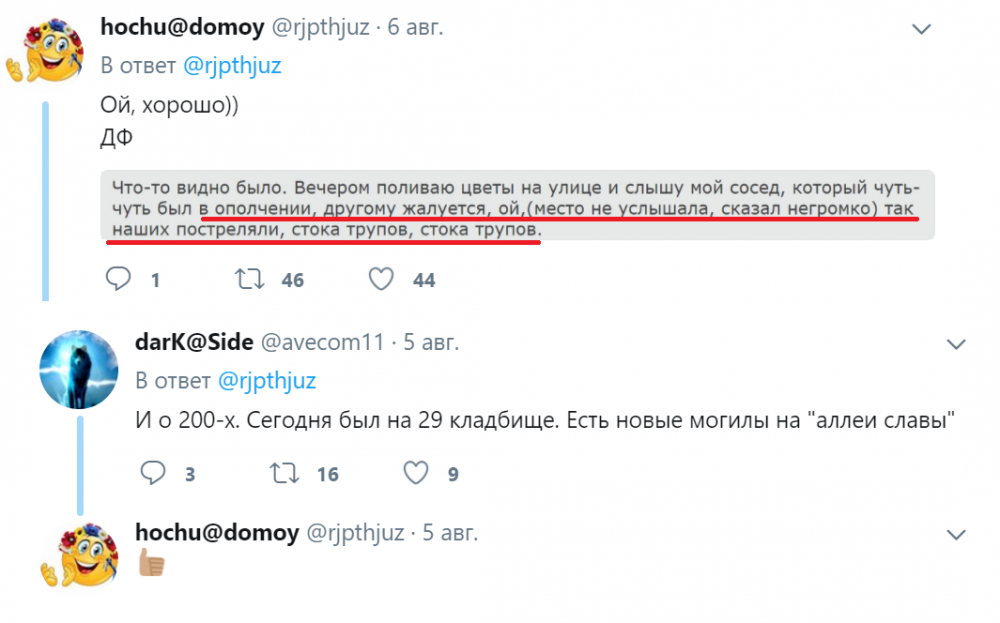Open darK@Side's wolf profile picture
The width and height of the screenshot is (1000, 623).
(x=79, y=369)
